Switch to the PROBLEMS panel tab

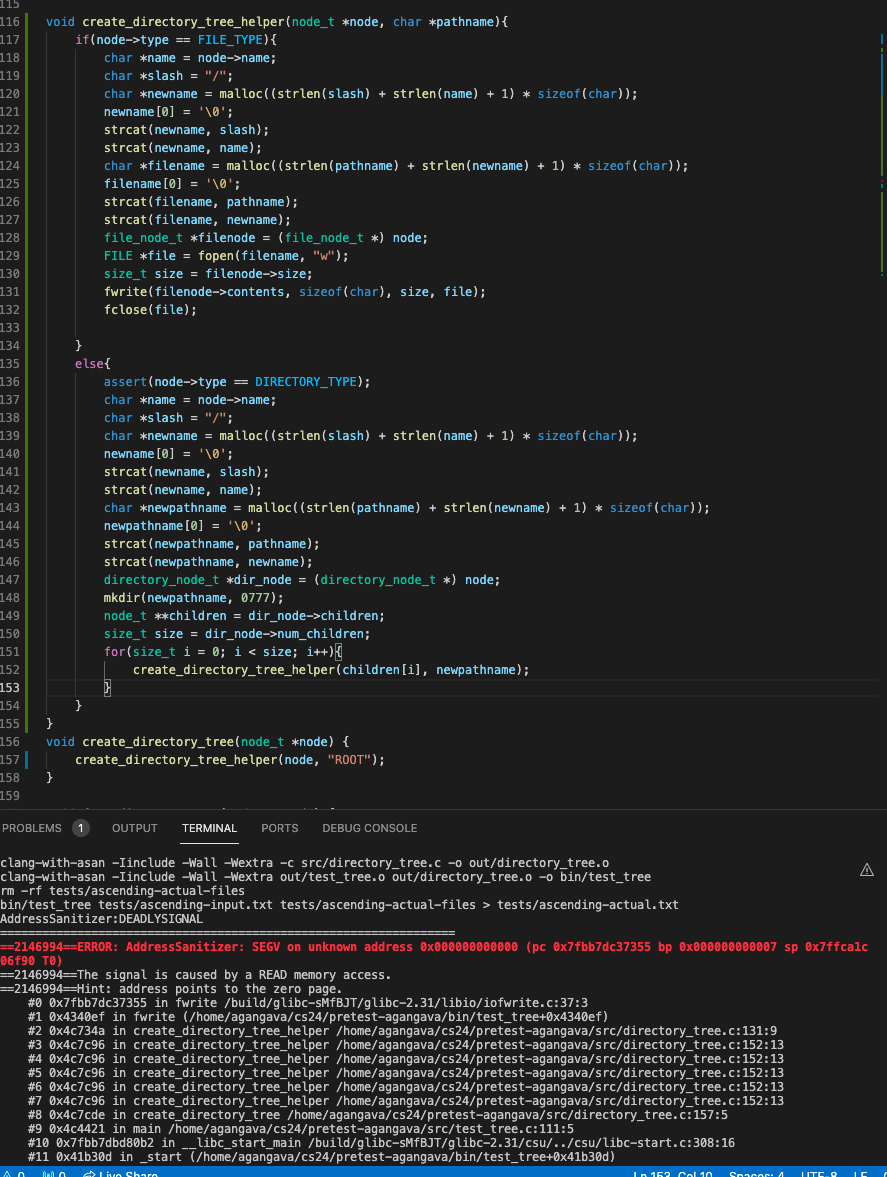pyautogui.click(x=31, y=828)
